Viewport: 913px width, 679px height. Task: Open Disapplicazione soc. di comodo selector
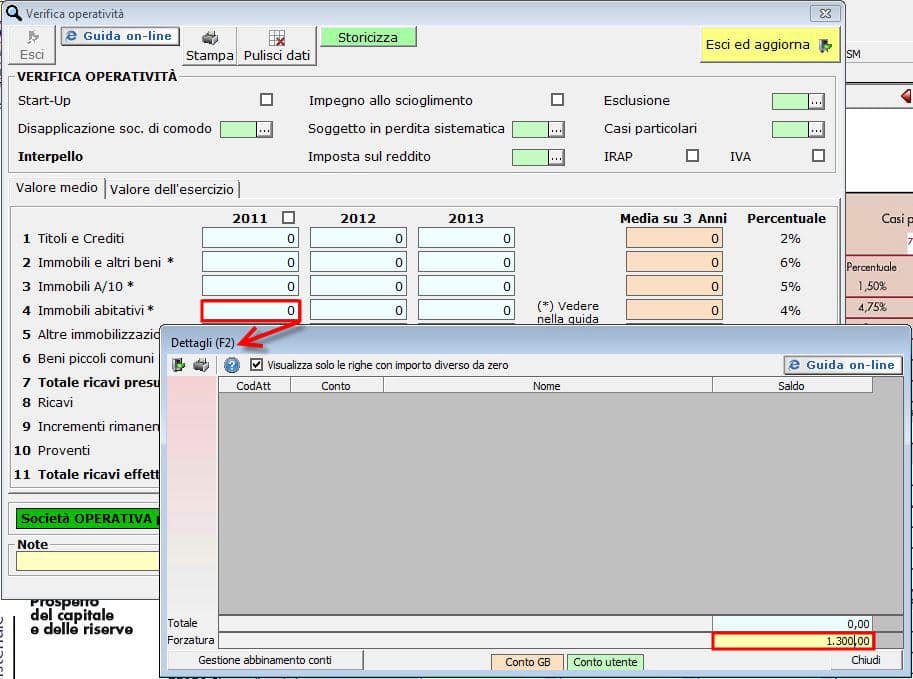click(264, 129)
